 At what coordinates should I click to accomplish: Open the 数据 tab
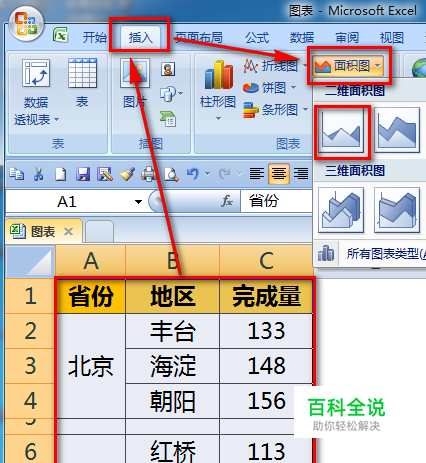click(x=302, y=37)
